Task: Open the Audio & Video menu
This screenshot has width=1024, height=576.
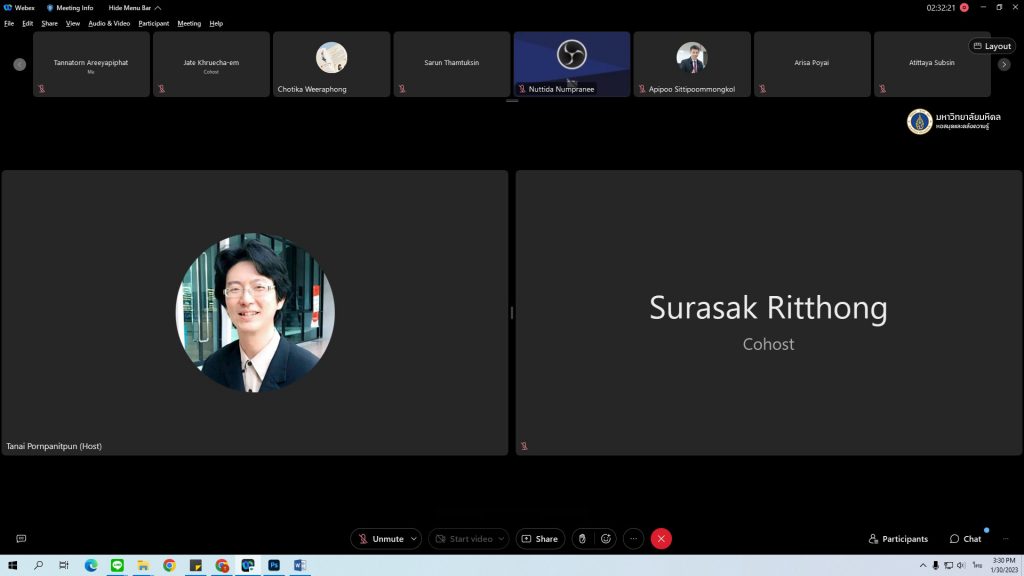Action: (109, 23)
